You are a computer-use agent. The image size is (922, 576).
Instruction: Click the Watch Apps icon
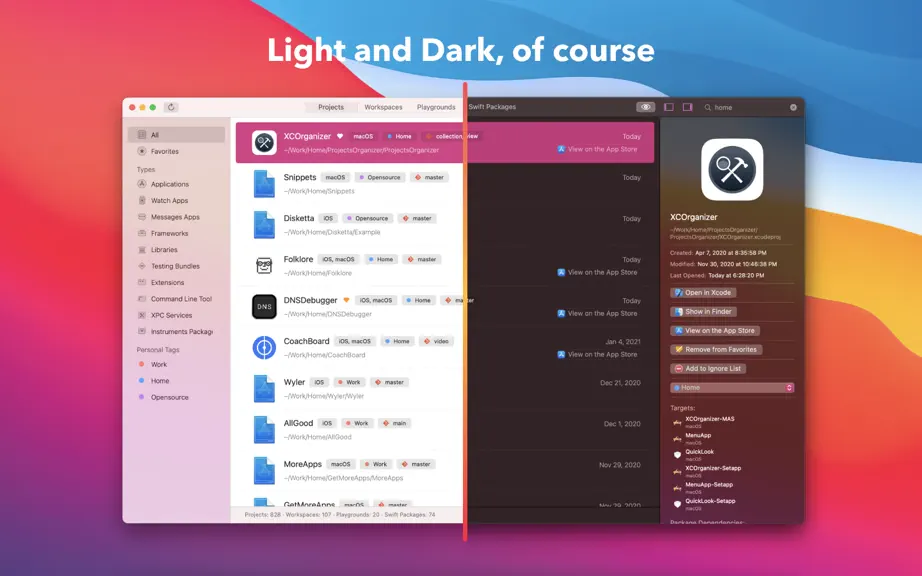point(142,200)
